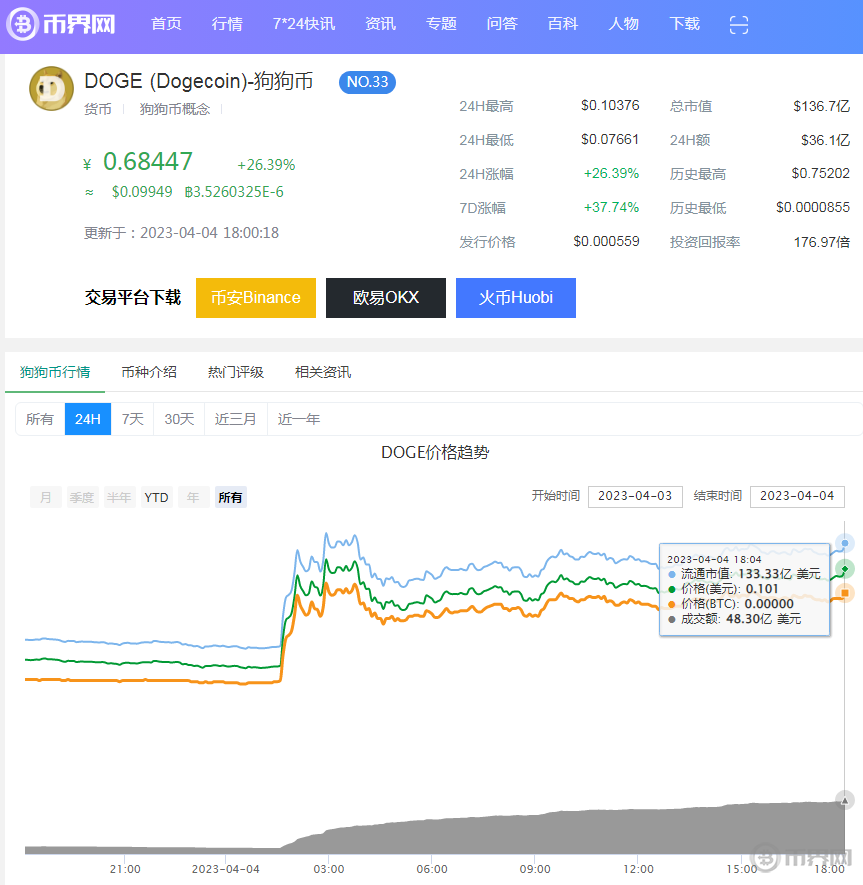Image resolution: width=863 pixels, height=885 pixels.
Task: Click the 03:00 time axis label
Action: point(329,869)
